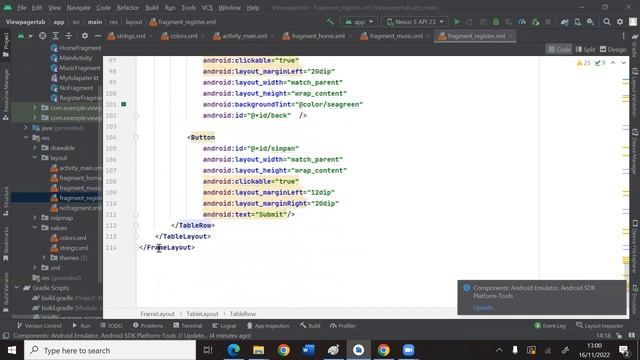Open Word from the taskbar
The image size is (640, 360).
(309, 350)
